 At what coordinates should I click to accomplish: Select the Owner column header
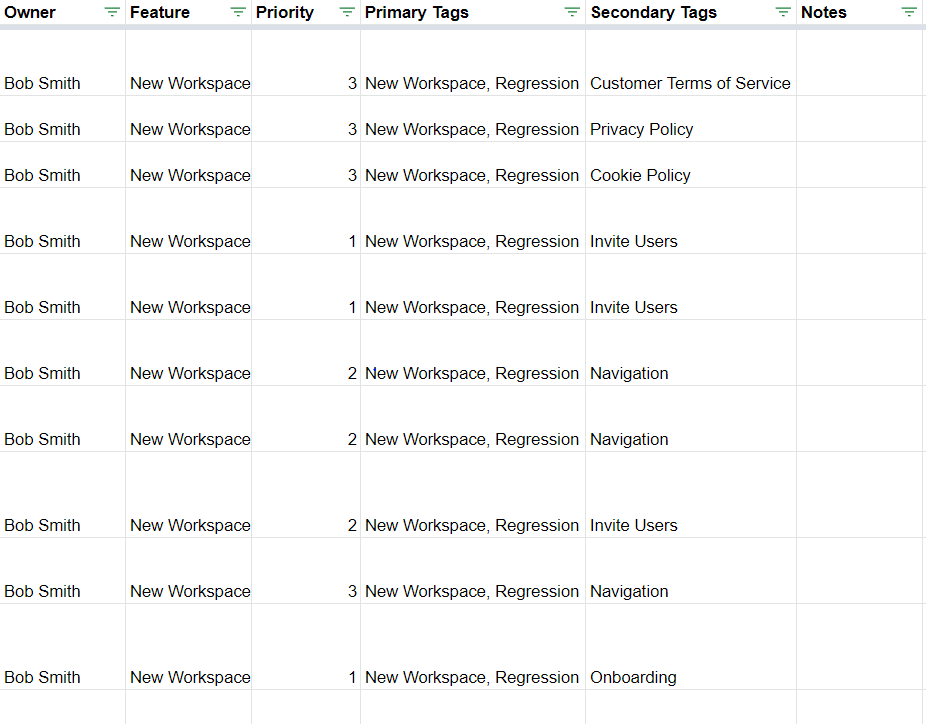[x=30, y=12]
